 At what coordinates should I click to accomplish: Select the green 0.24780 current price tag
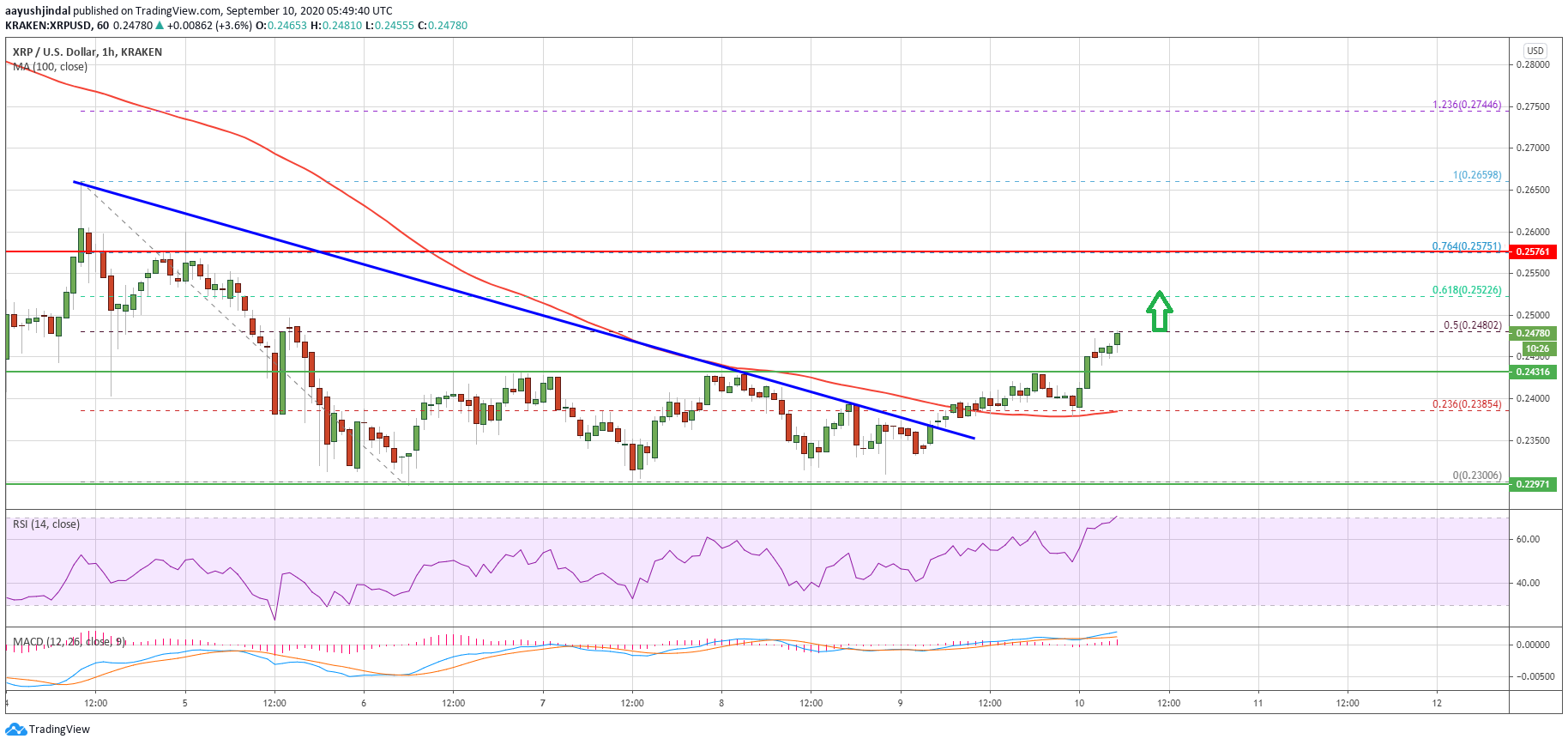pyautogui.click(x=1534, y=333)
